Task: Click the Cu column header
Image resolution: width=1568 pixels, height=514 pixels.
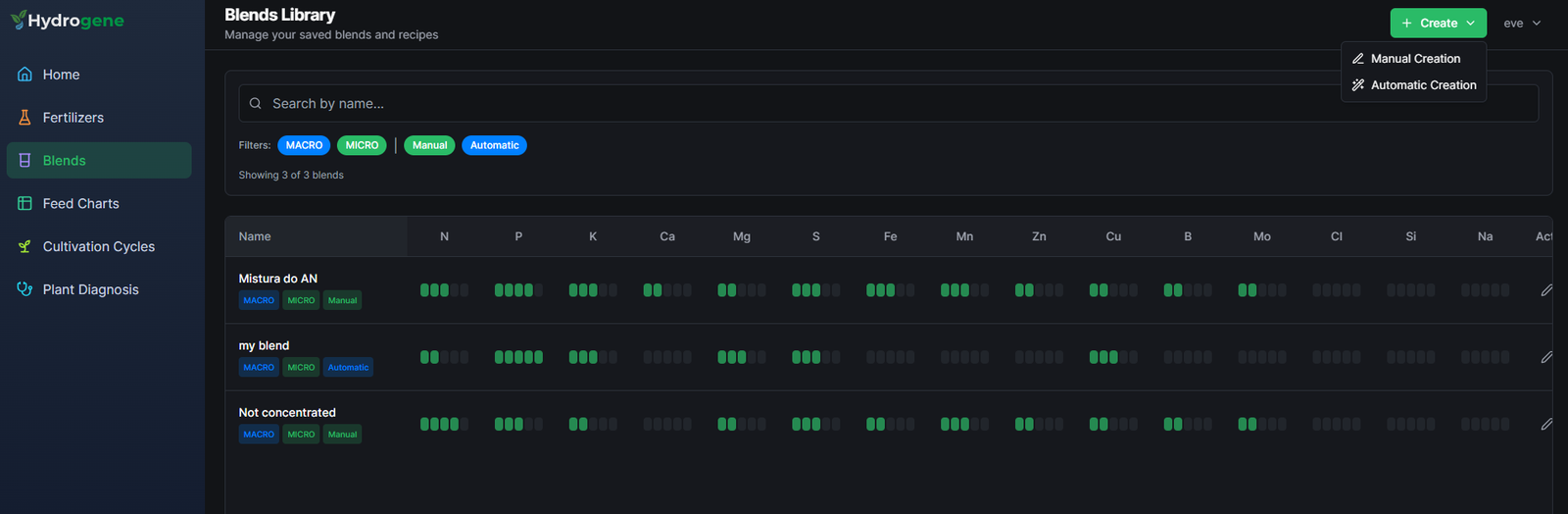Action: [x=1113, y=236]
